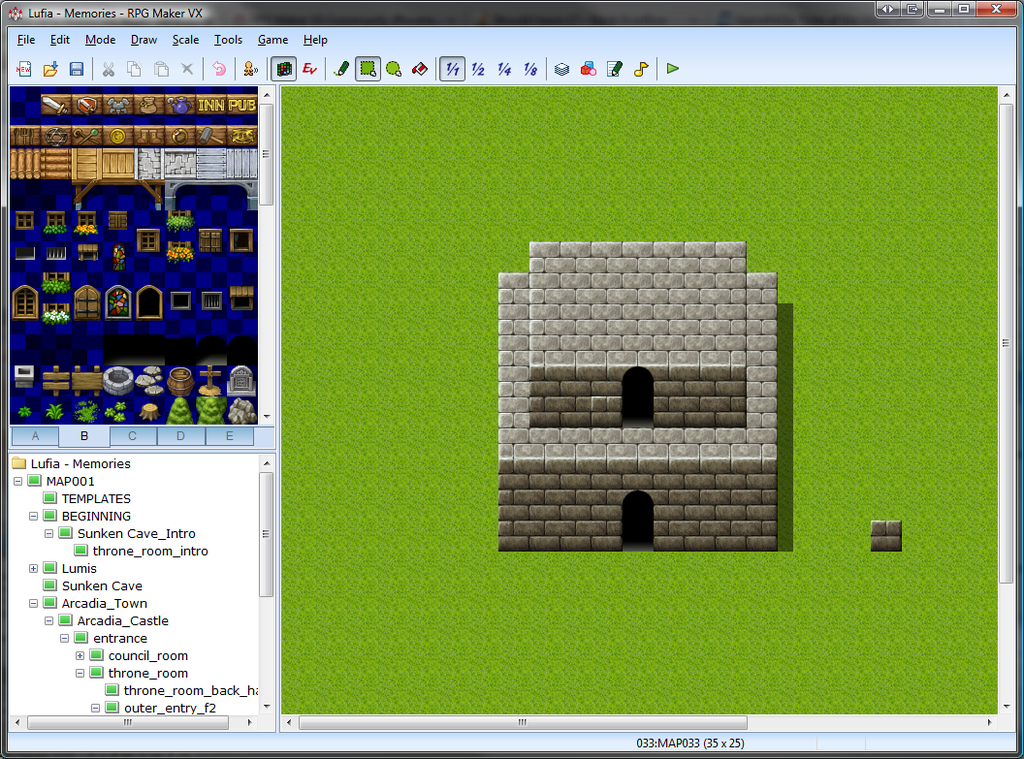Set map scale to 1/8
The image size is (1024, 759).
click(530, 69)
